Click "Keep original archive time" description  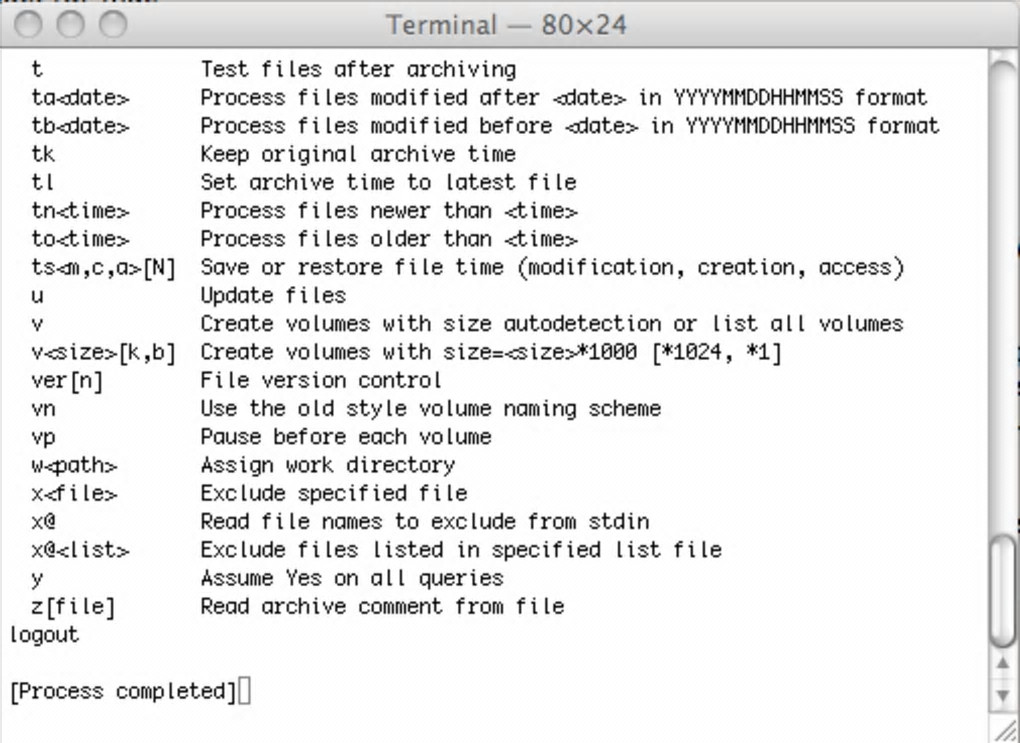point(358,154)
